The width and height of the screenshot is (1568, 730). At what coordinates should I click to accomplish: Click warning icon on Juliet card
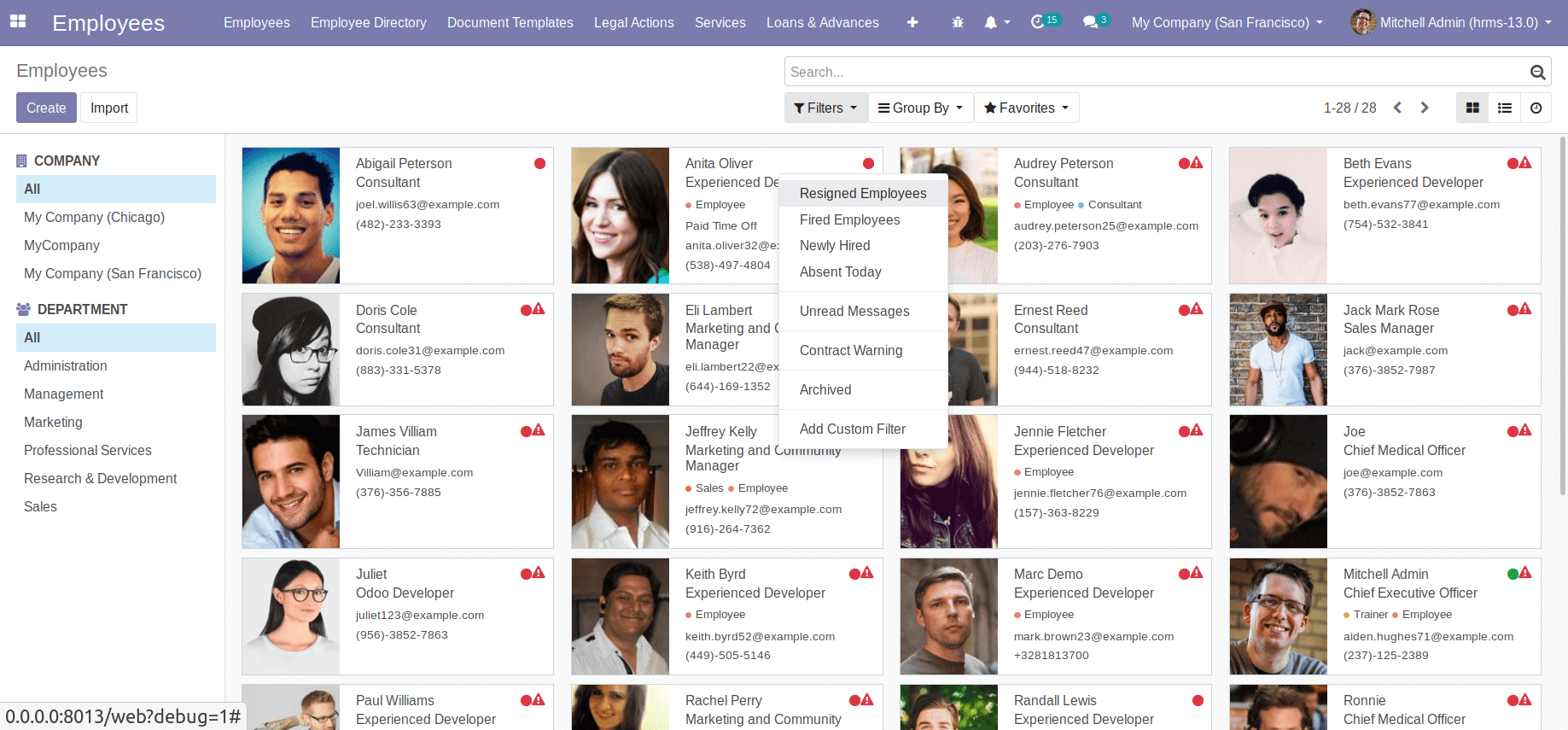pyautogui.click(x=539, y=573)
